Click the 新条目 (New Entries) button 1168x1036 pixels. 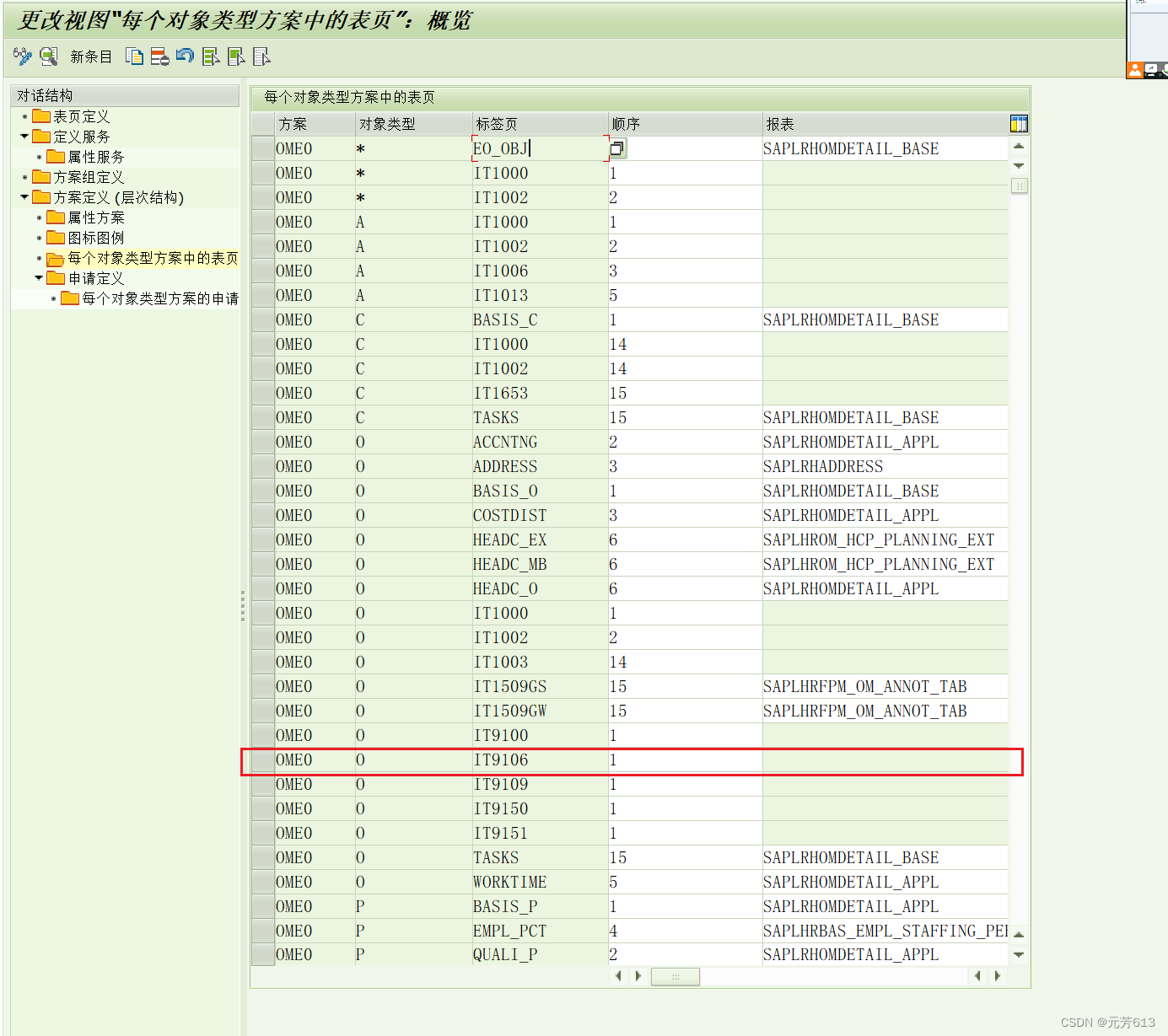[91, 56]
